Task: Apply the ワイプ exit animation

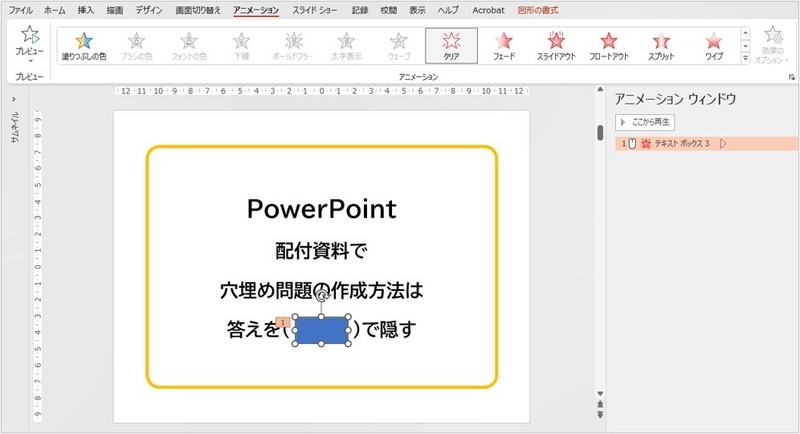Action: pyautogui.click(x=714, y=46)
